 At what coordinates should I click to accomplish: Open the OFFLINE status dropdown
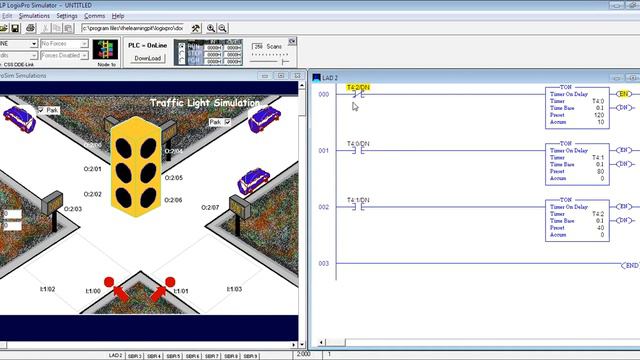33,43
